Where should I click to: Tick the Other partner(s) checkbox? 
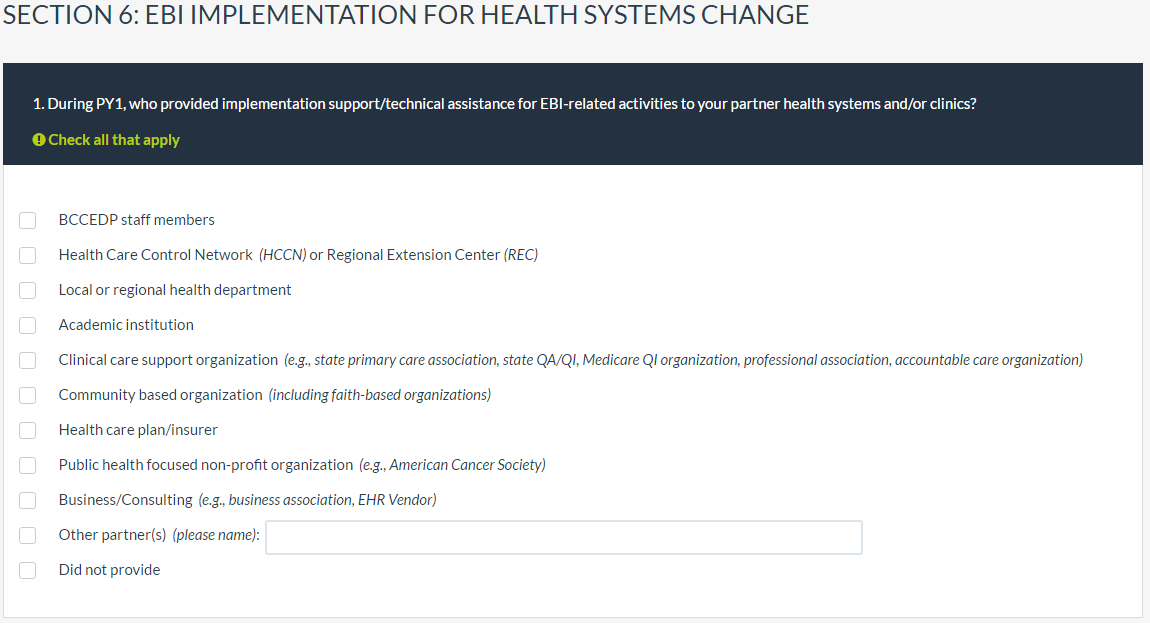point(28,535)
